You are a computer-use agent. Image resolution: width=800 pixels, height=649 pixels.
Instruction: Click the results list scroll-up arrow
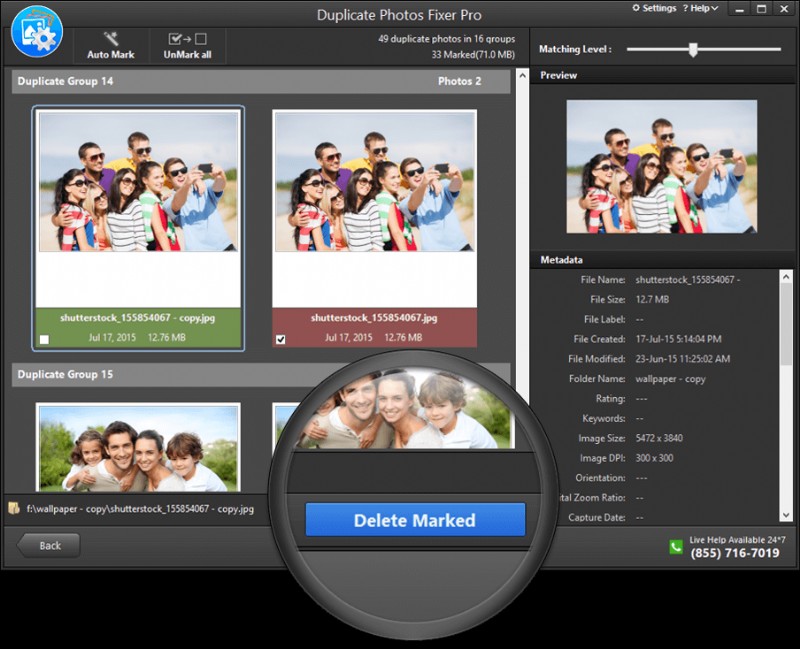[x=522, y=76]
